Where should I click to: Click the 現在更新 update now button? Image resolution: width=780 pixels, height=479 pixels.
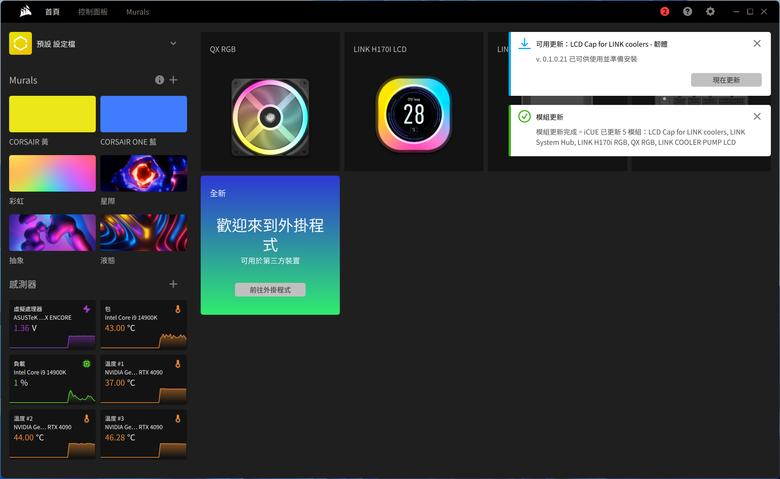726,80
